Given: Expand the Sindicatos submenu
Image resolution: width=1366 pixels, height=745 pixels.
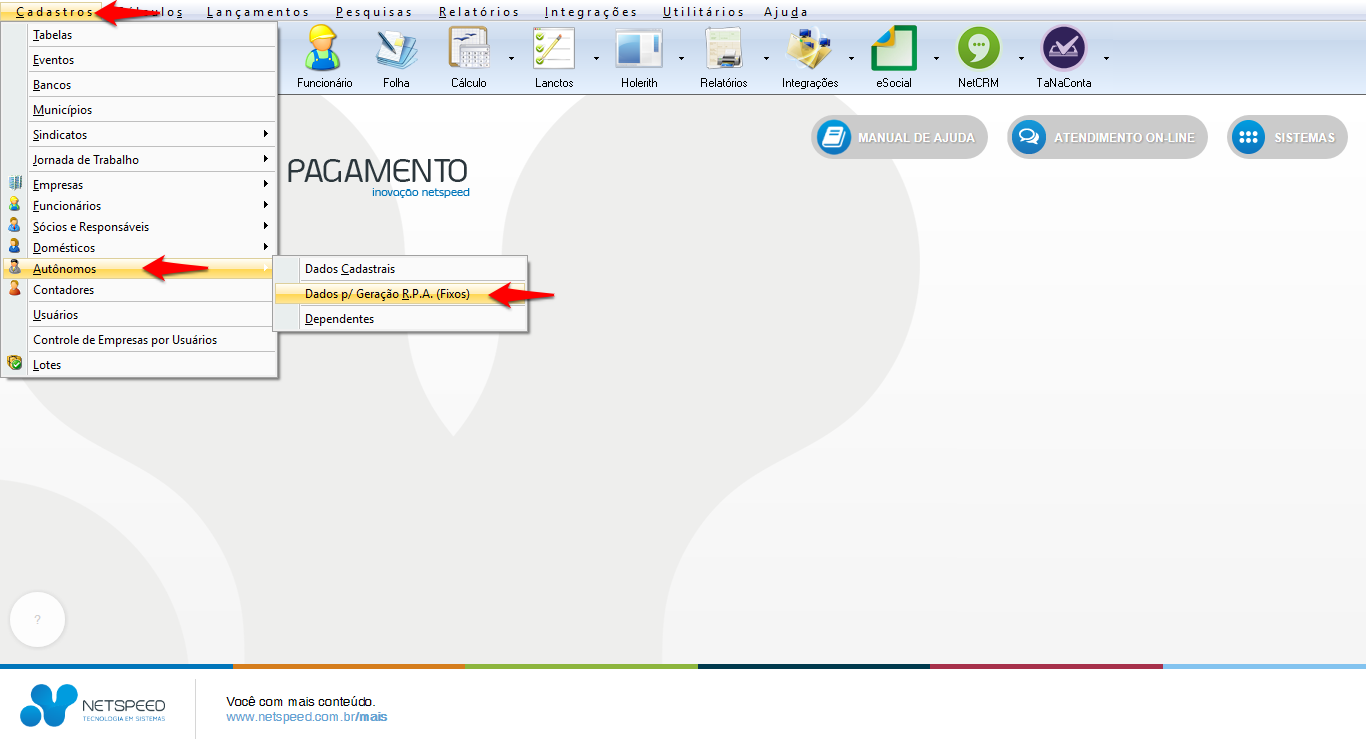Looking at the screenshot, I should click(150, 135).
